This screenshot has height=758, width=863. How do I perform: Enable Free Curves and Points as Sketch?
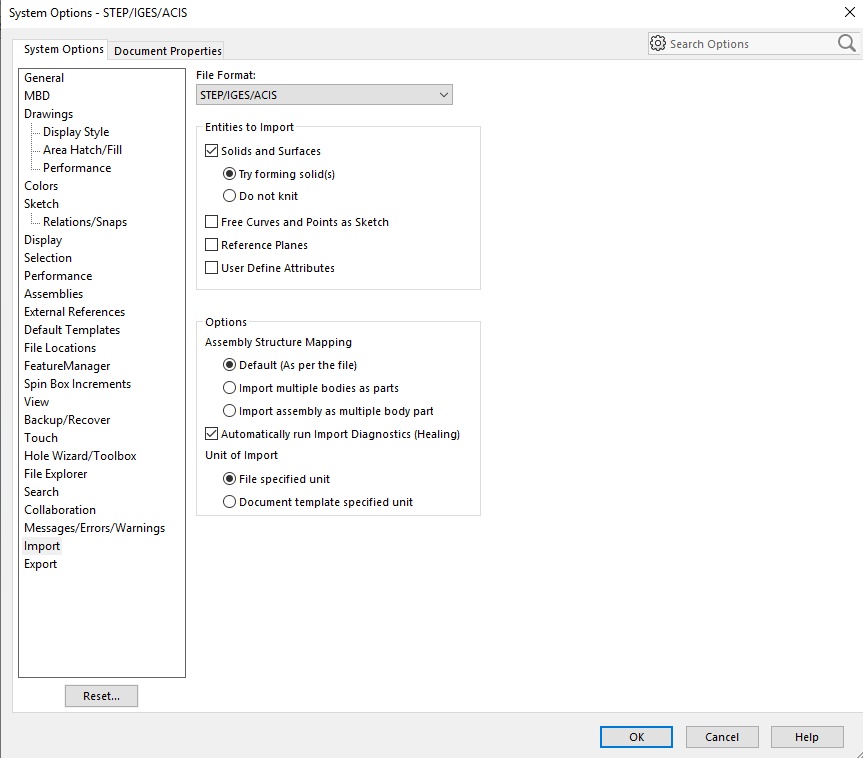[211, 222]
